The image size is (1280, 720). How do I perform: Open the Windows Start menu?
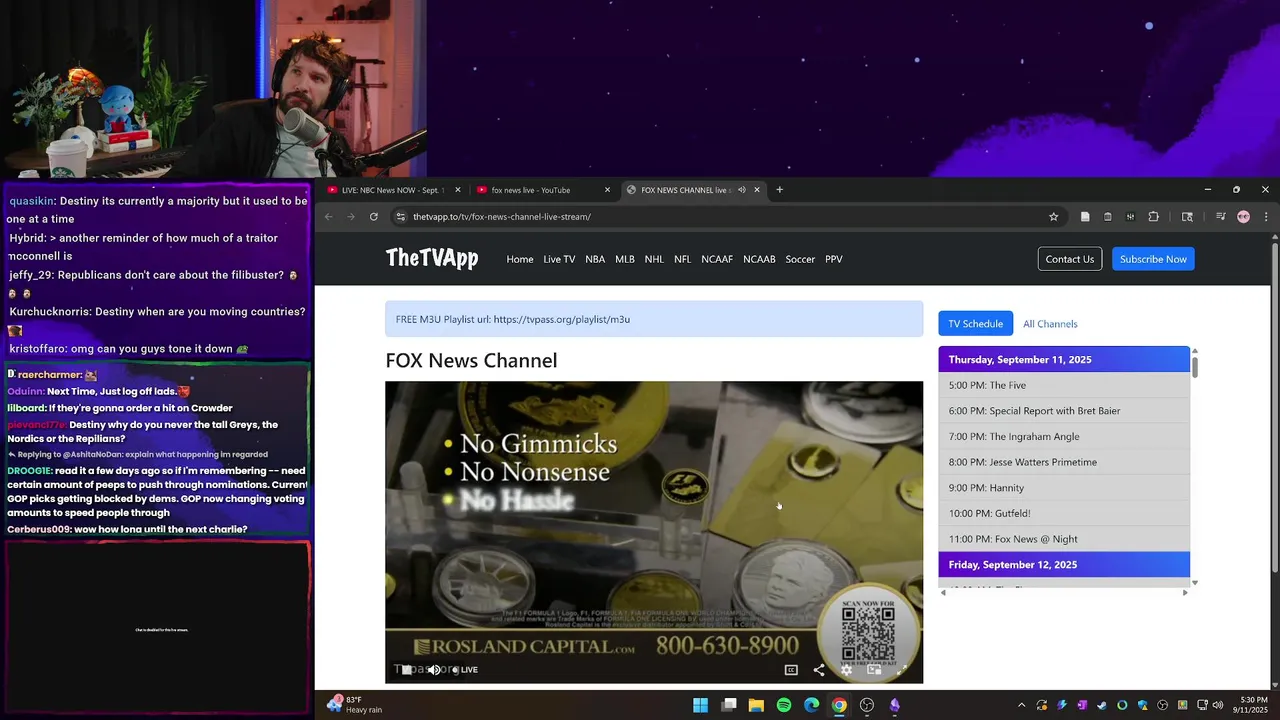coord(700,705)
